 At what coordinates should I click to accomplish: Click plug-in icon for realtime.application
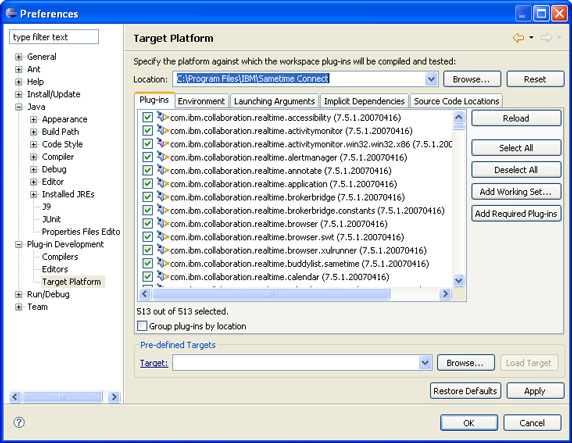pos(163,184)
